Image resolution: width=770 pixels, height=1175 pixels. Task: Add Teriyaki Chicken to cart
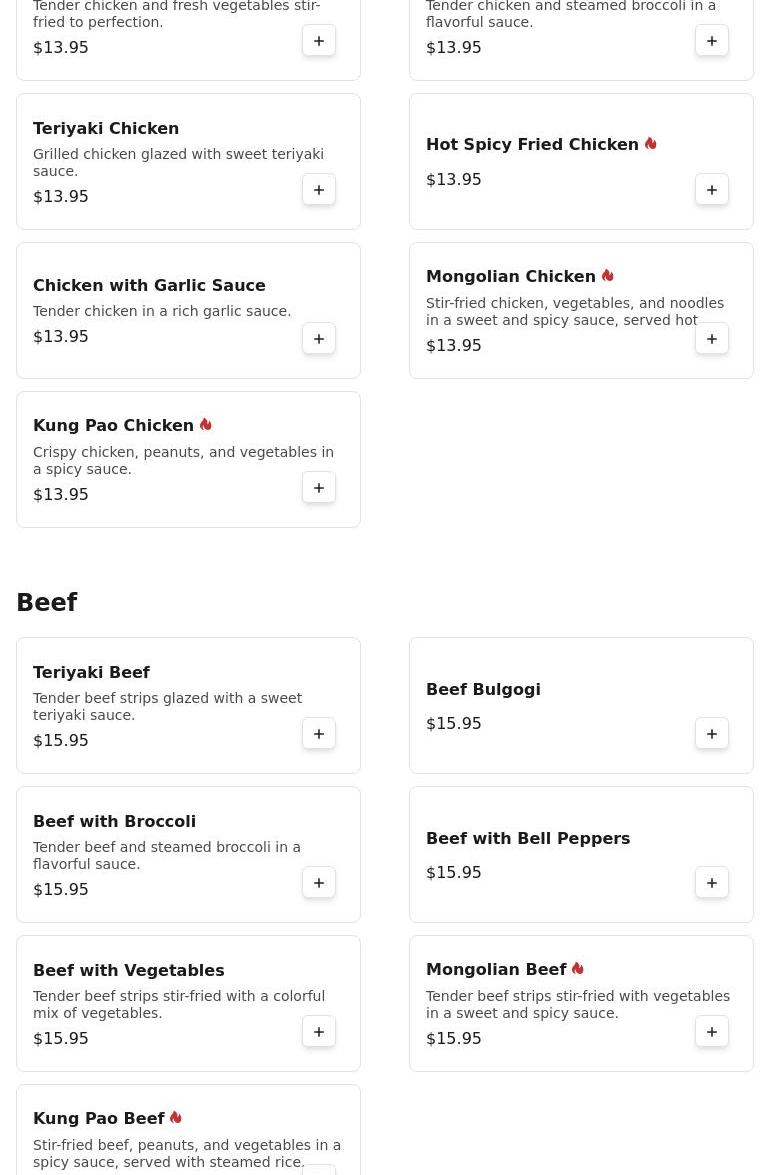click(x=318, y=190)
